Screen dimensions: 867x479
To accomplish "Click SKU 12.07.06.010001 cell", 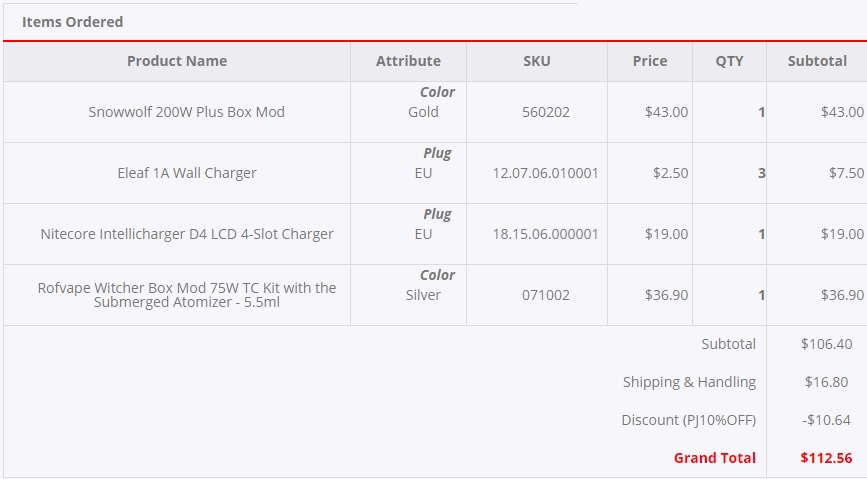I will tap(546, 173).
